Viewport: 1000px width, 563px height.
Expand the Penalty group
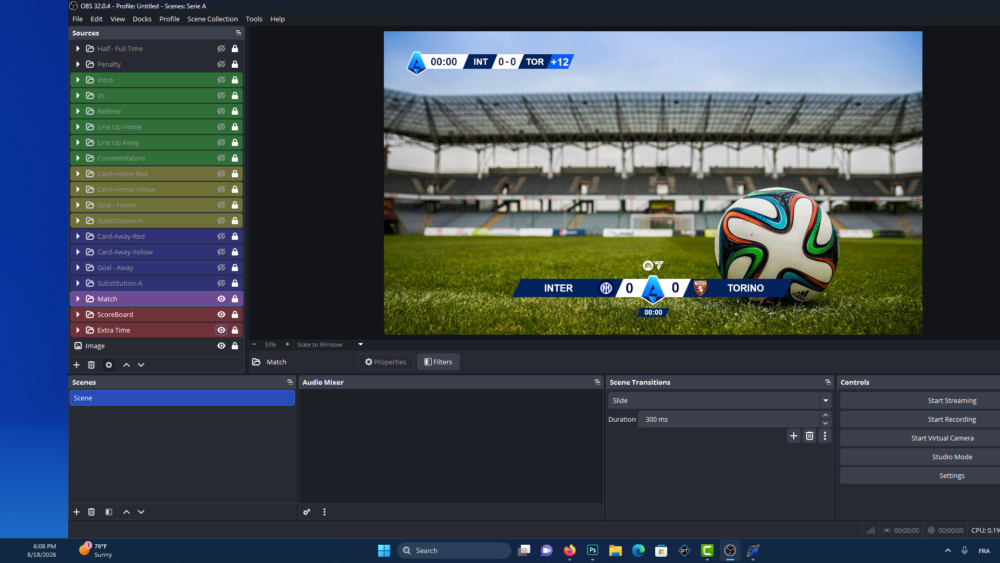[78, 64]
